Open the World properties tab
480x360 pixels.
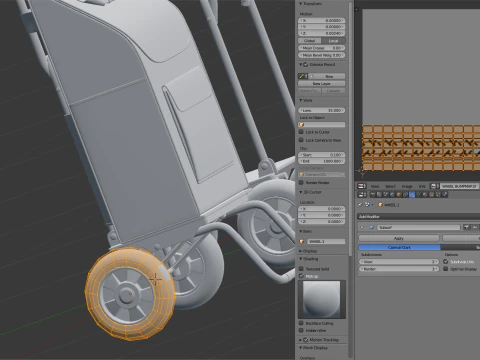point(392,194)
